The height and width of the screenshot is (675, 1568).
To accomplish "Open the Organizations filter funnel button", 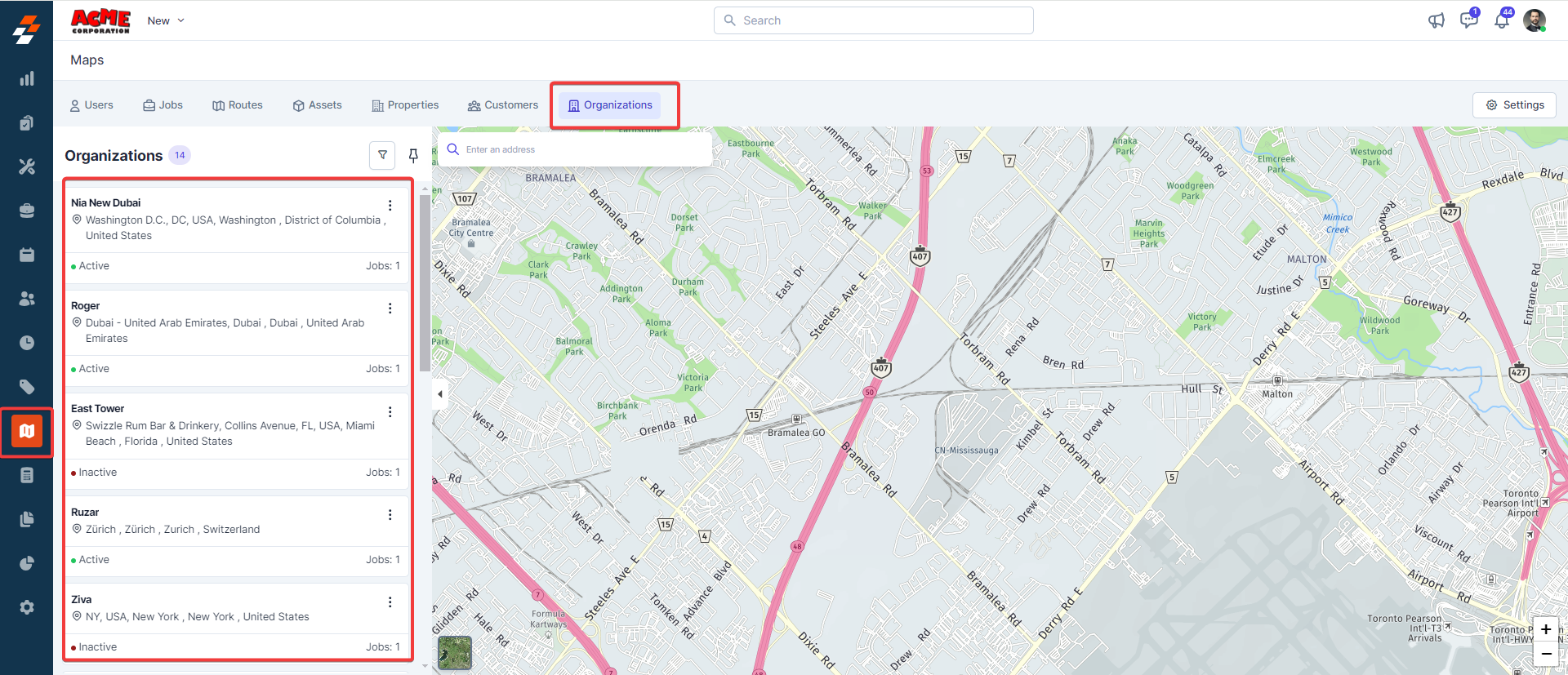I will click(x=382, y=155).
